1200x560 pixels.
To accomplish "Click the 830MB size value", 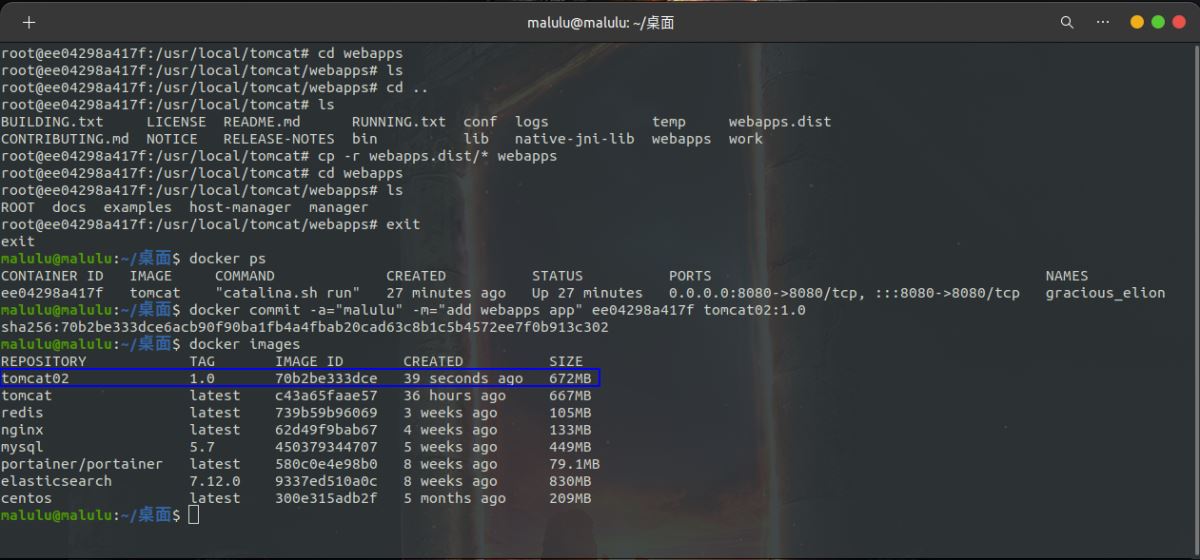I will coord(570,480).
